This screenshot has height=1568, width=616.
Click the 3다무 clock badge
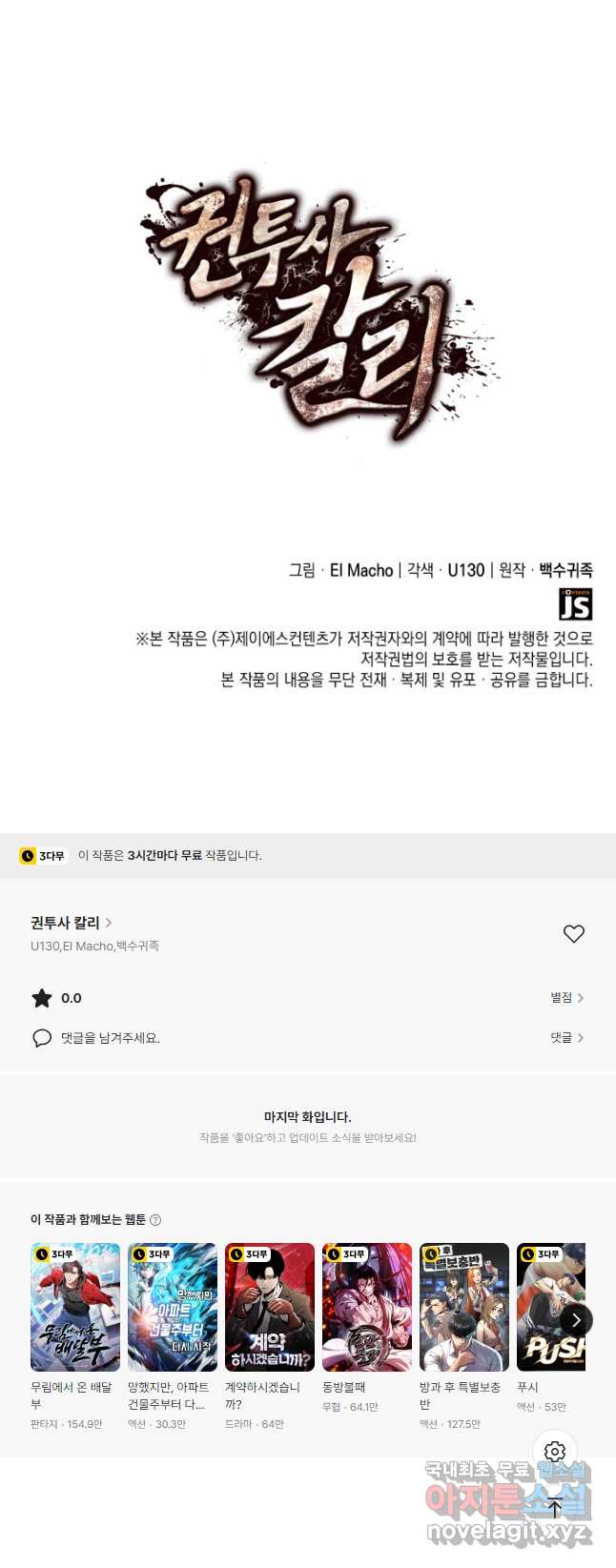coord(43,856)
